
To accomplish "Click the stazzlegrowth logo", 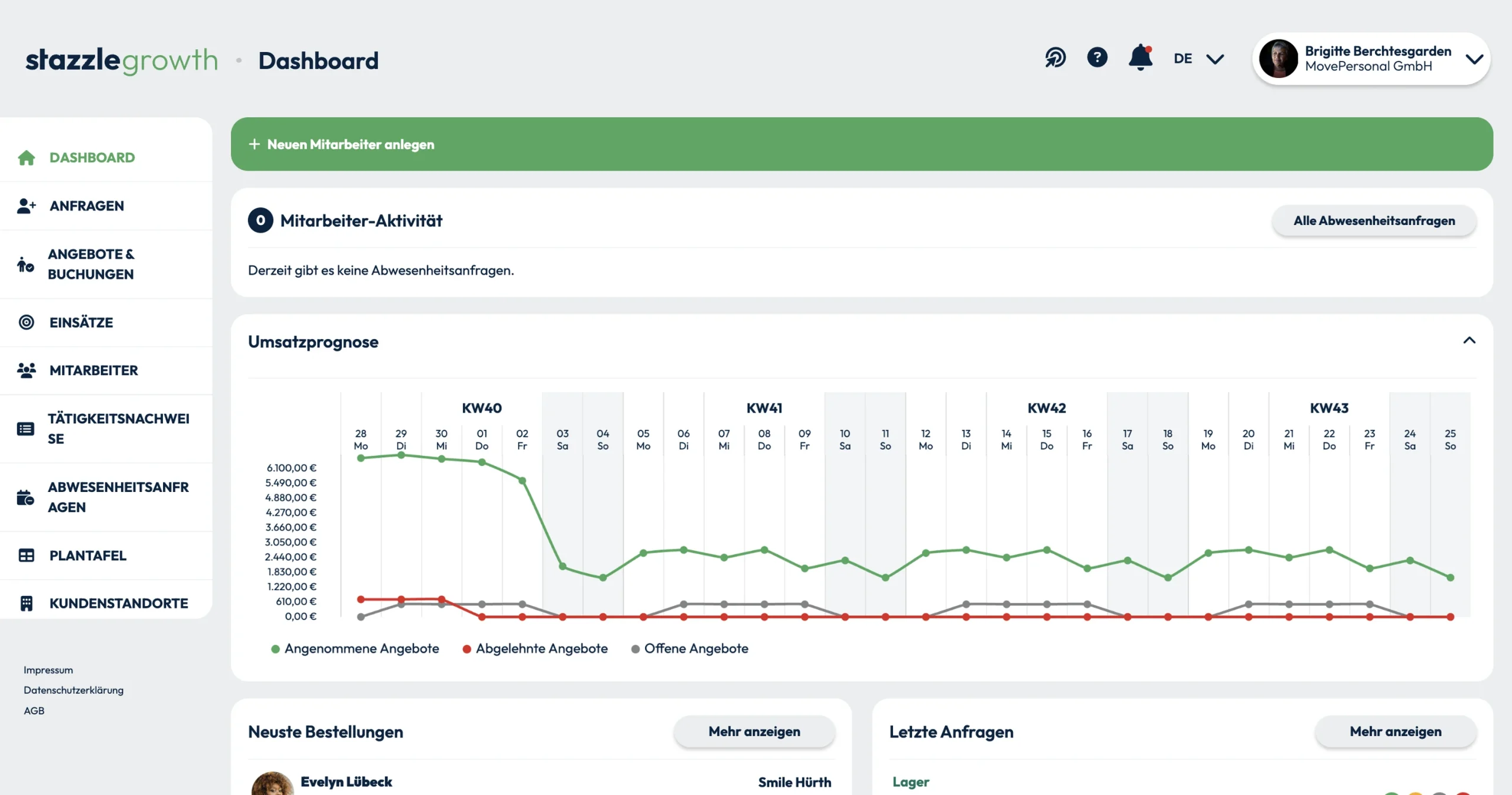I will point(122,60).
